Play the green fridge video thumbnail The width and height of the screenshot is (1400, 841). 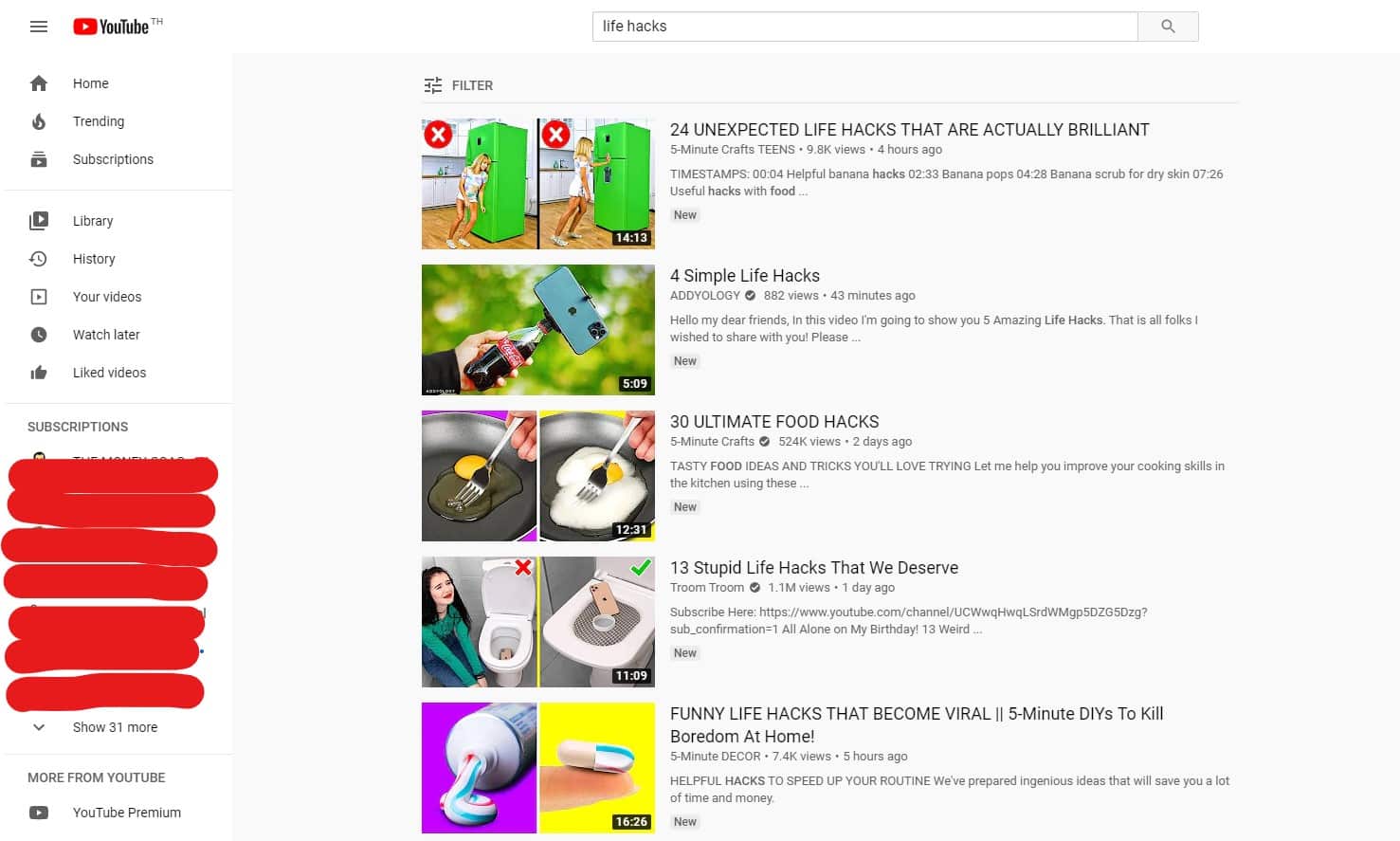(x=537, y=184)
